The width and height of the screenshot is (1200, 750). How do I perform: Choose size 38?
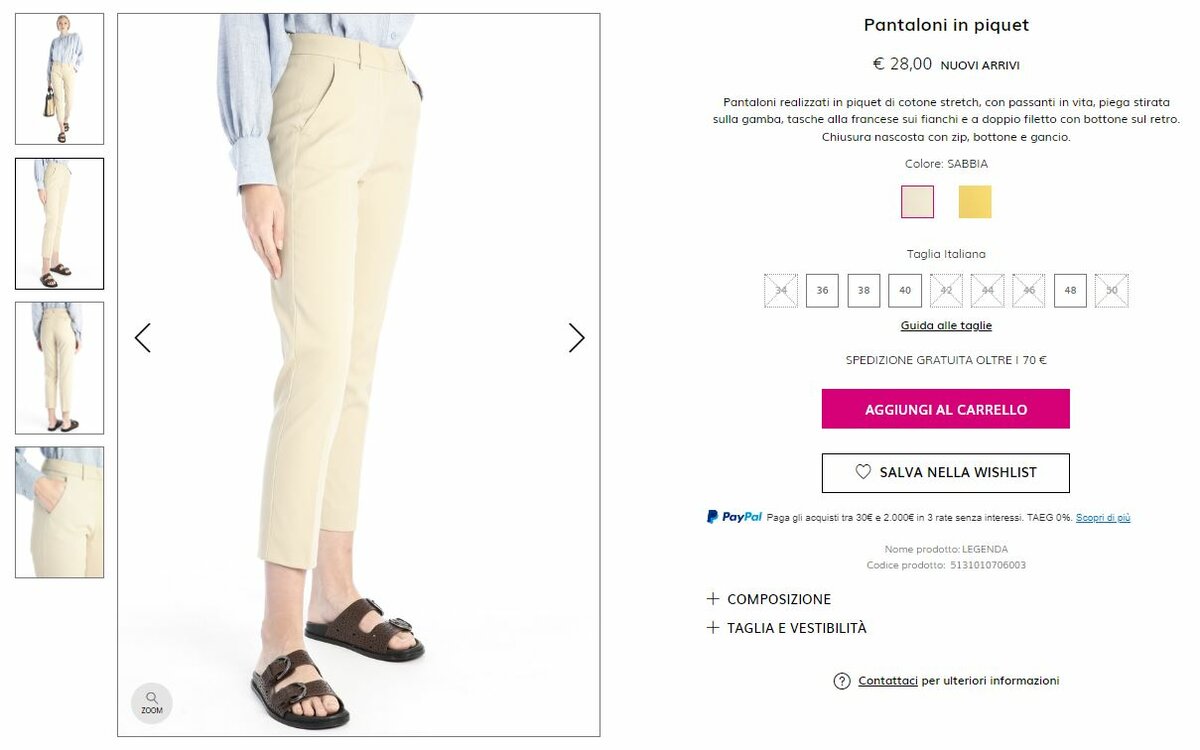coord(864,290)
